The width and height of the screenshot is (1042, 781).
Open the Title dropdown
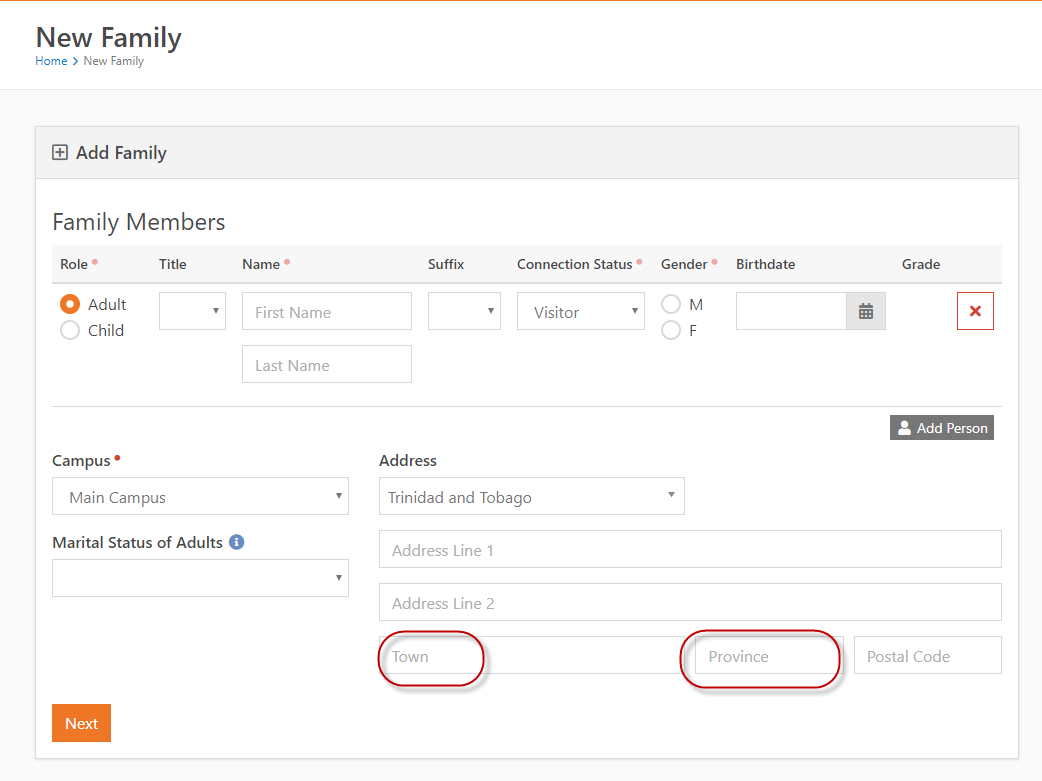pyautogui.click(x=192, y=311)
